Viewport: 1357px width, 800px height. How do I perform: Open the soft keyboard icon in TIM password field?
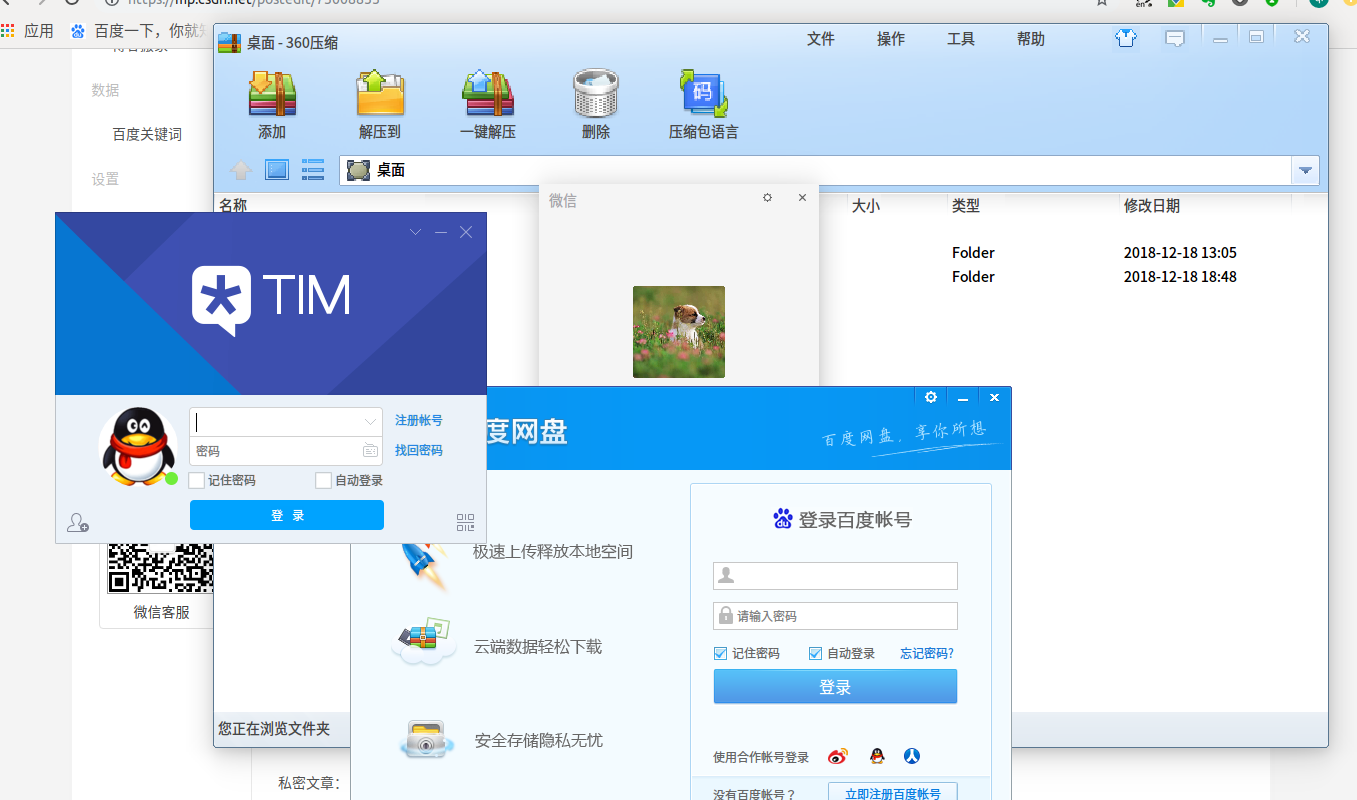click(370, 451)
